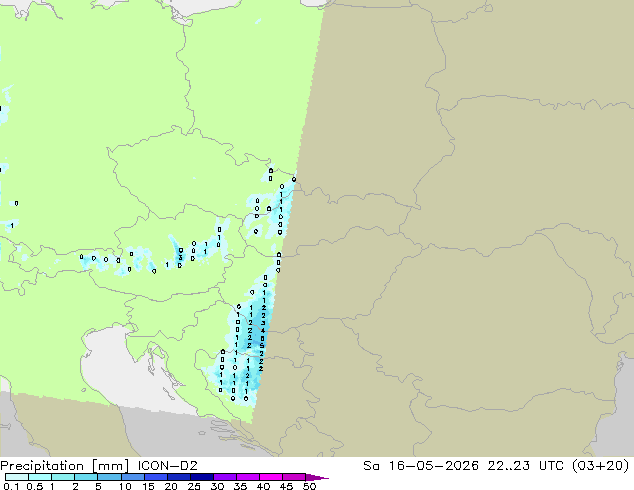Image resolution: width=634 pixels, height=490 pixels.
Task: Click the 10–15 mm legend color swatch
Action: 133,477
